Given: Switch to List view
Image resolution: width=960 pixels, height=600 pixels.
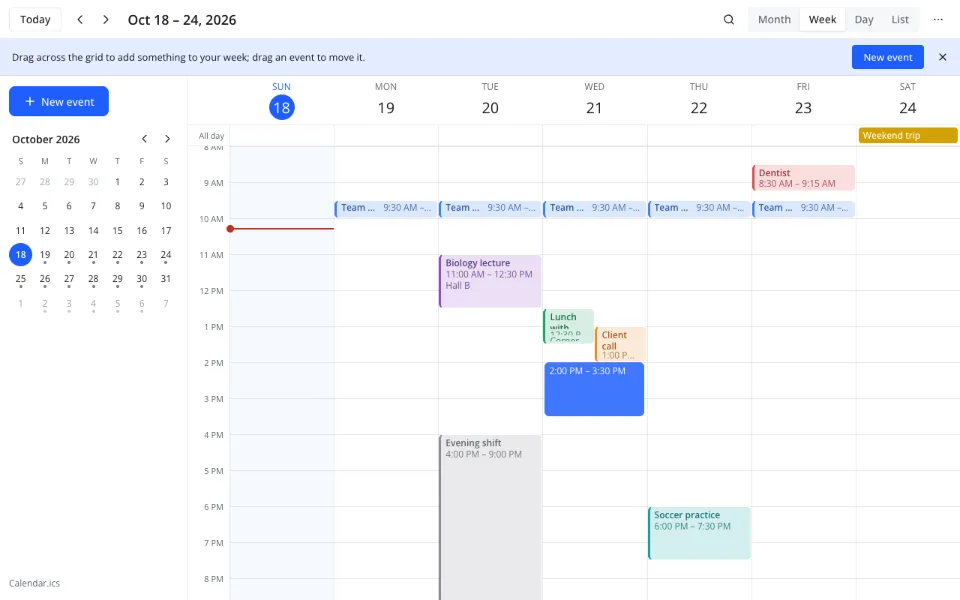Looking at the screenshot, I should 900,20.
